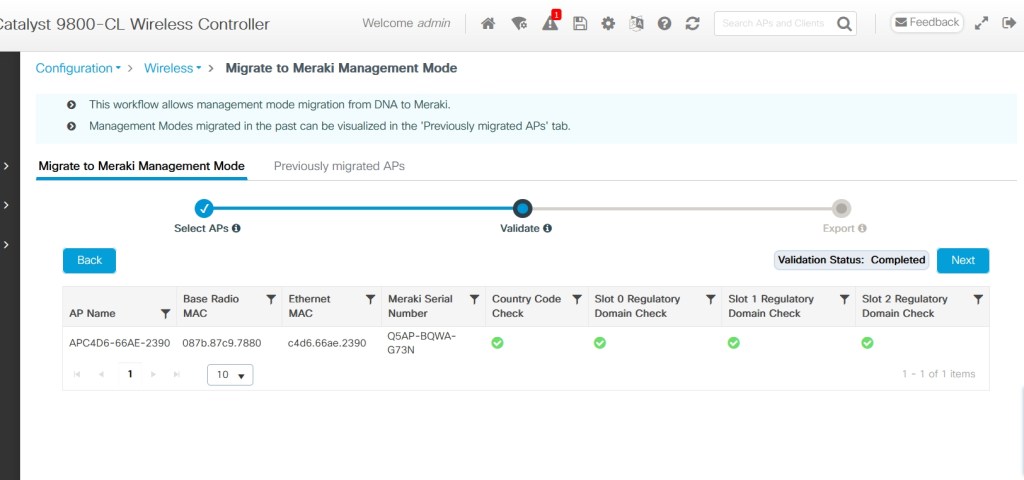Viewport: 1024px width, 480px height.
Task: Click the Search APs and Clients field
Action: click(774, 23)
